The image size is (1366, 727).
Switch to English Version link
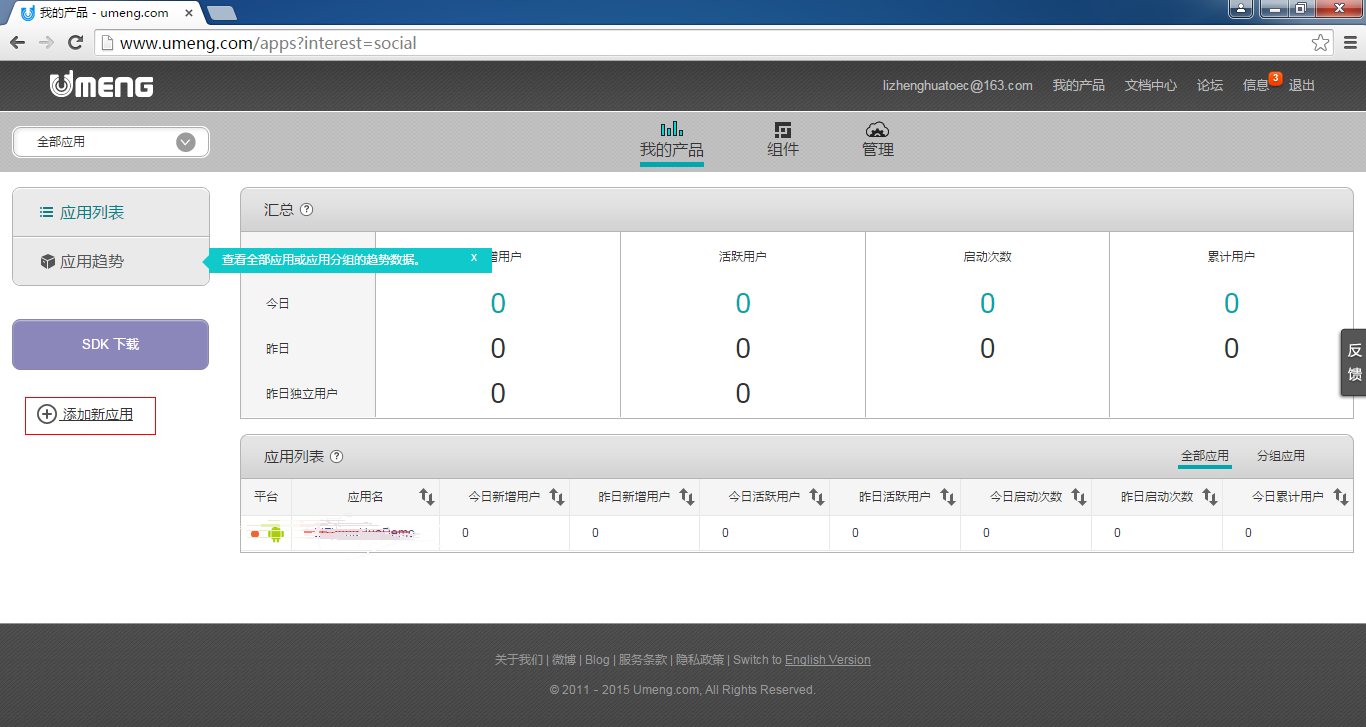pos(828,660)
